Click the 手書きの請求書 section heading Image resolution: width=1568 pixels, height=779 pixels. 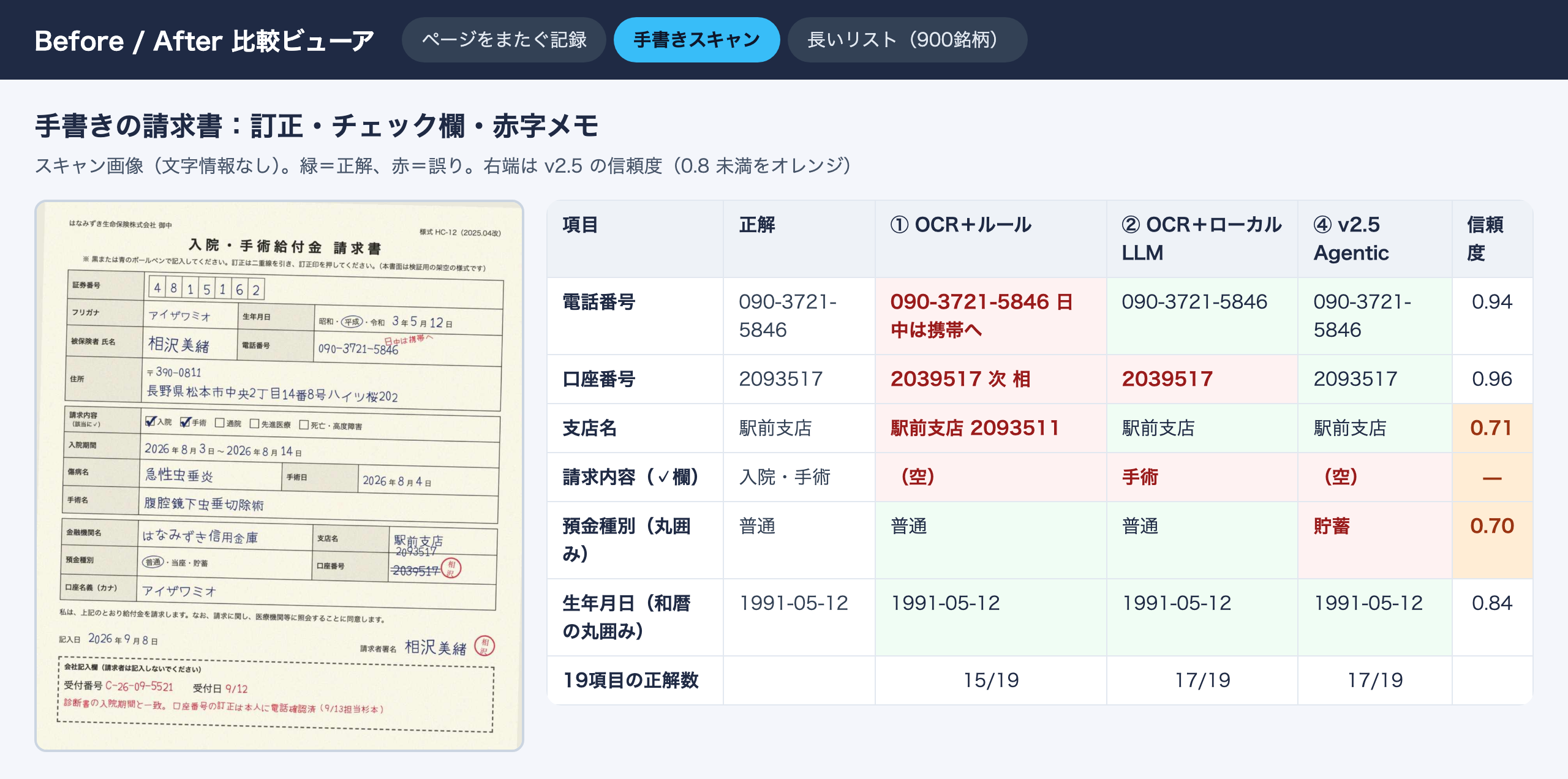317,126
